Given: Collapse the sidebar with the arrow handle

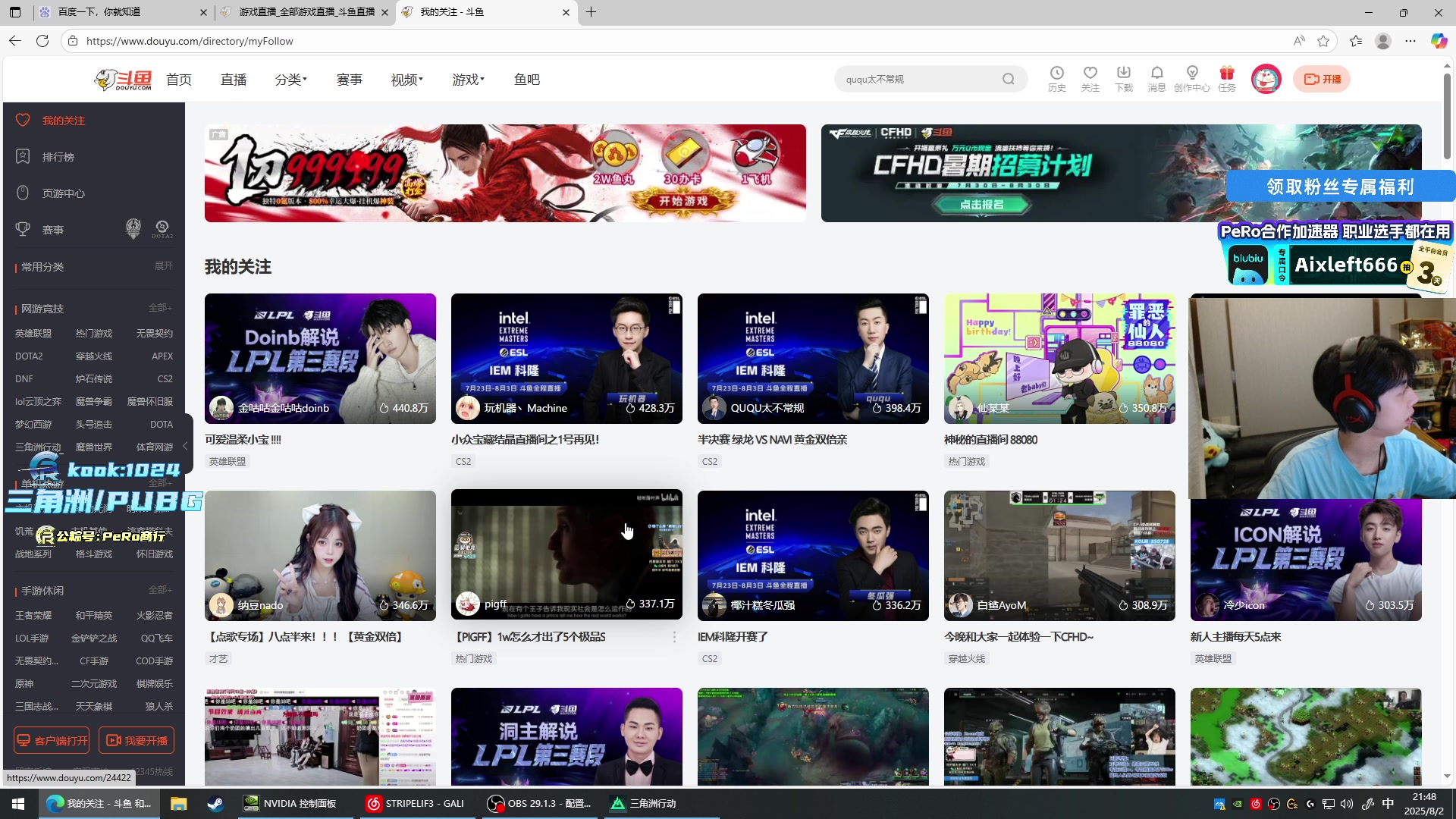Looking at the screenshot, I should 186,447.
